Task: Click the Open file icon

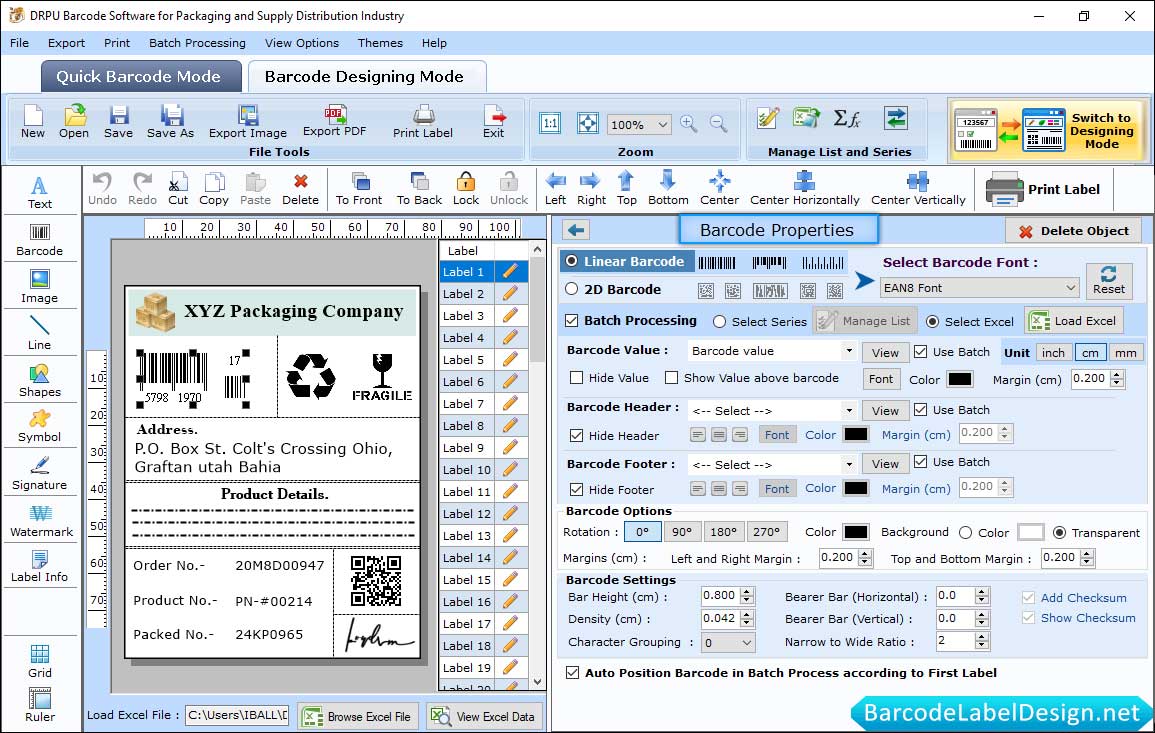Action: [x=74, y=122]
